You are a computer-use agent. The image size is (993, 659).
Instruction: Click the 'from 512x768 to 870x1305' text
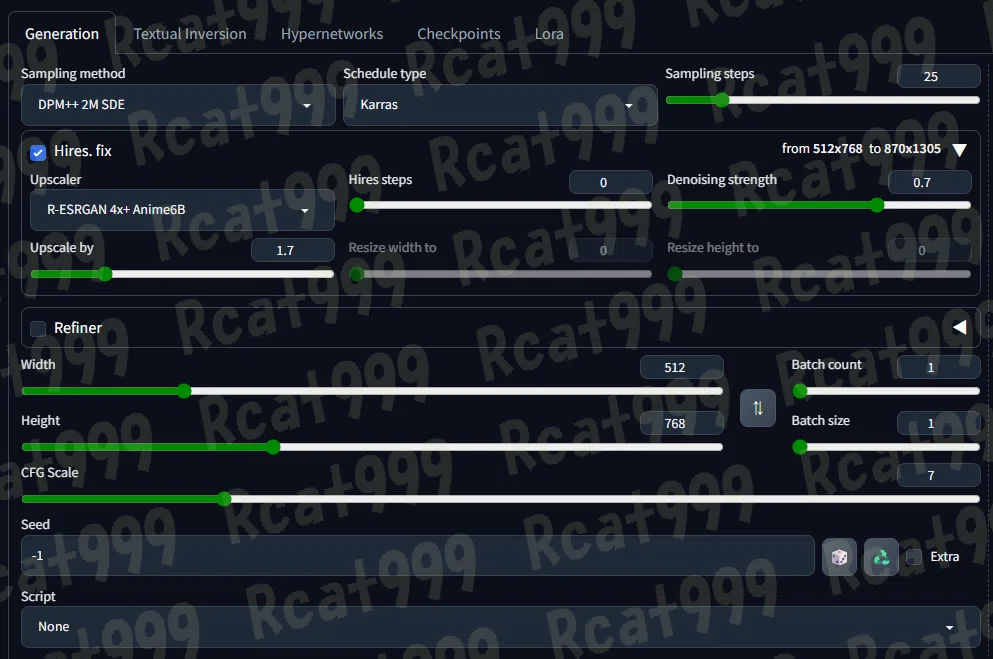pyautogui.click(x=861, y=149)
